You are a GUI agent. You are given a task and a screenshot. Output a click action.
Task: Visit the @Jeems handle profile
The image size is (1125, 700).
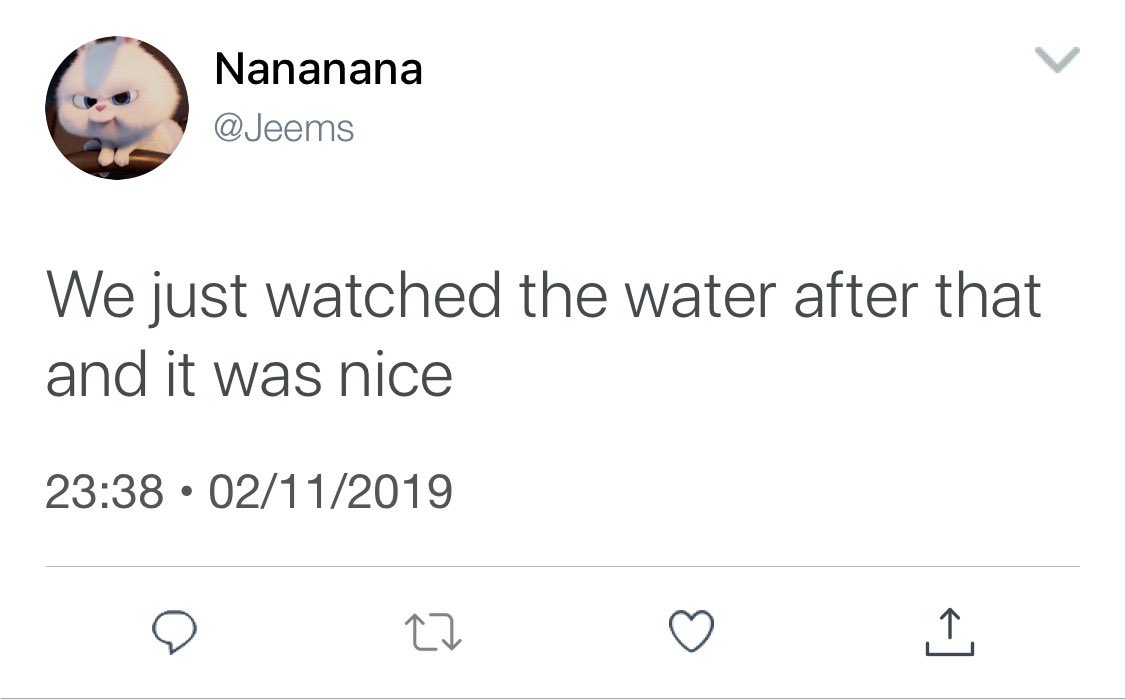coord(284,129)
